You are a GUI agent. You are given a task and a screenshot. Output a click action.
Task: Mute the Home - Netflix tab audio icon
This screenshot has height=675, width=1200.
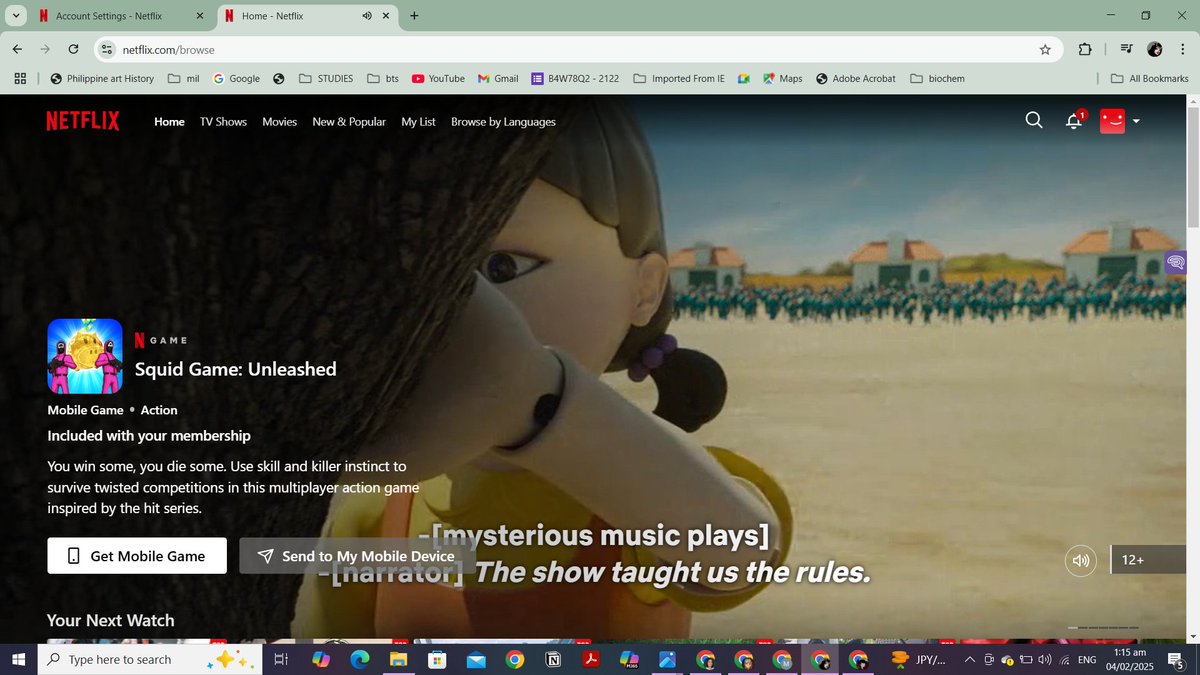367,16
